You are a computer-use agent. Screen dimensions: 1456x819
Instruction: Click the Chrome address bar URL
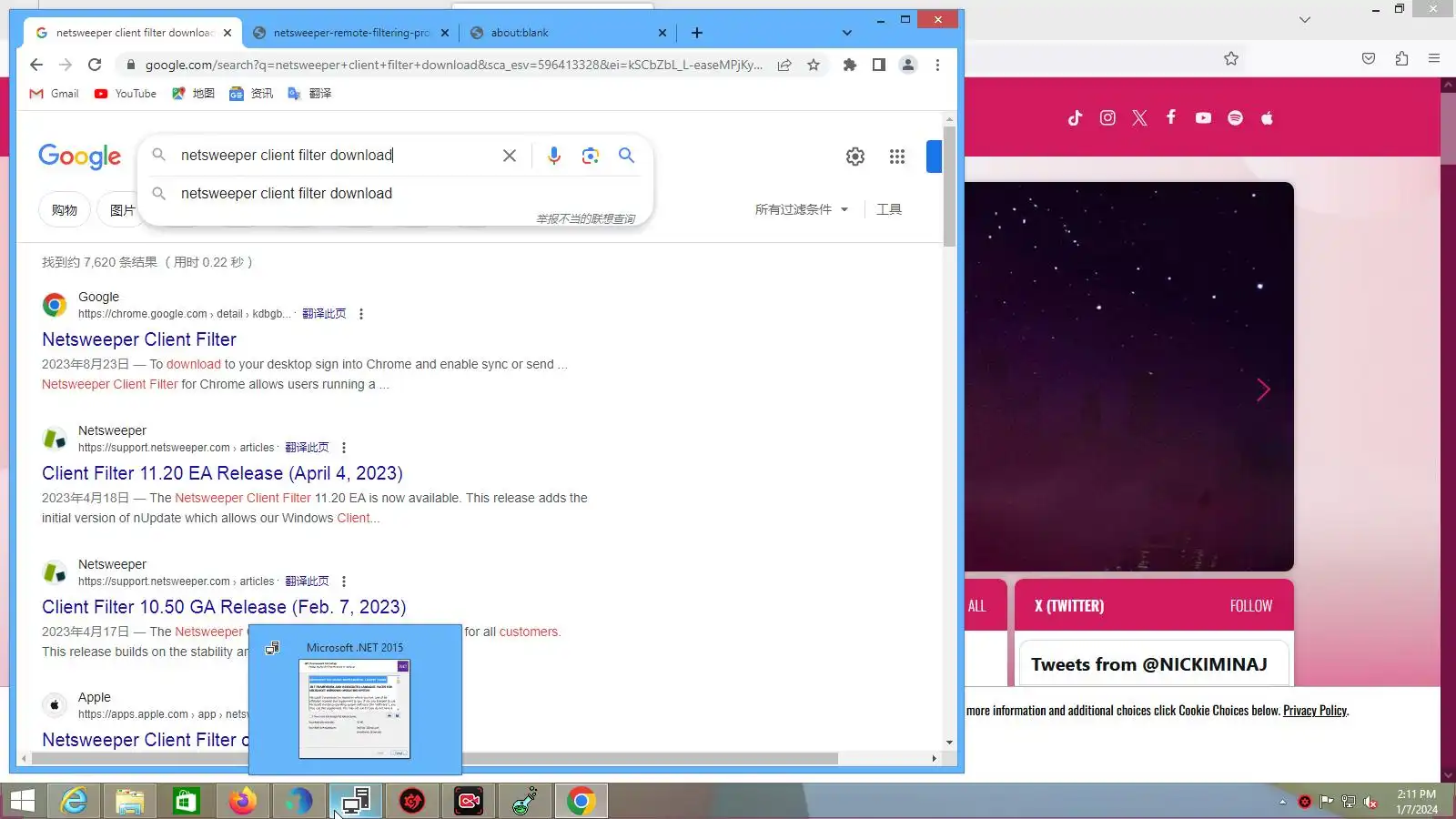[x=453, y=65]
